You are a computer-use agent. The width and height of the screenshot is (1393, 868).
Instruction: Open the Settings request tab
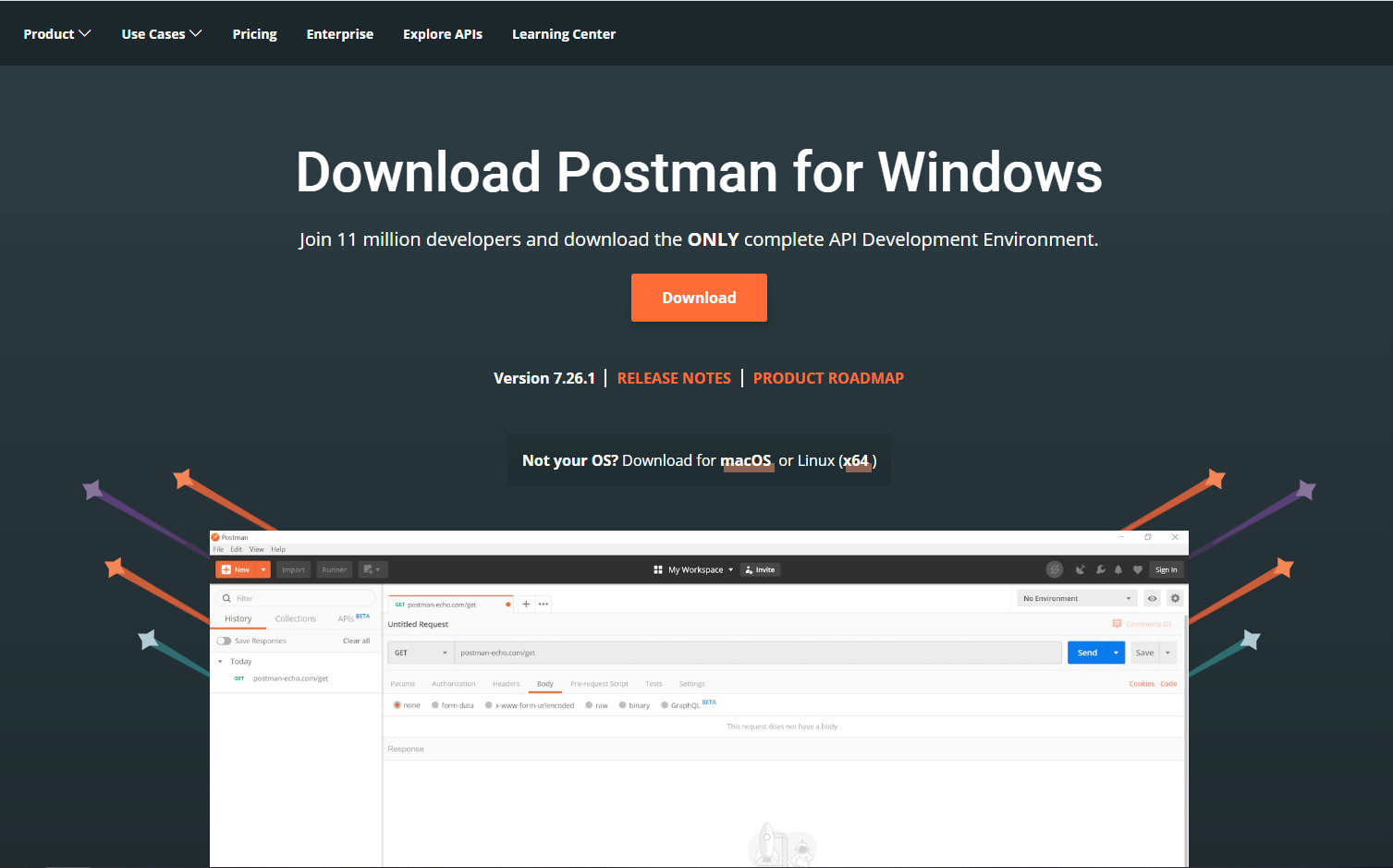click(691, 684)
